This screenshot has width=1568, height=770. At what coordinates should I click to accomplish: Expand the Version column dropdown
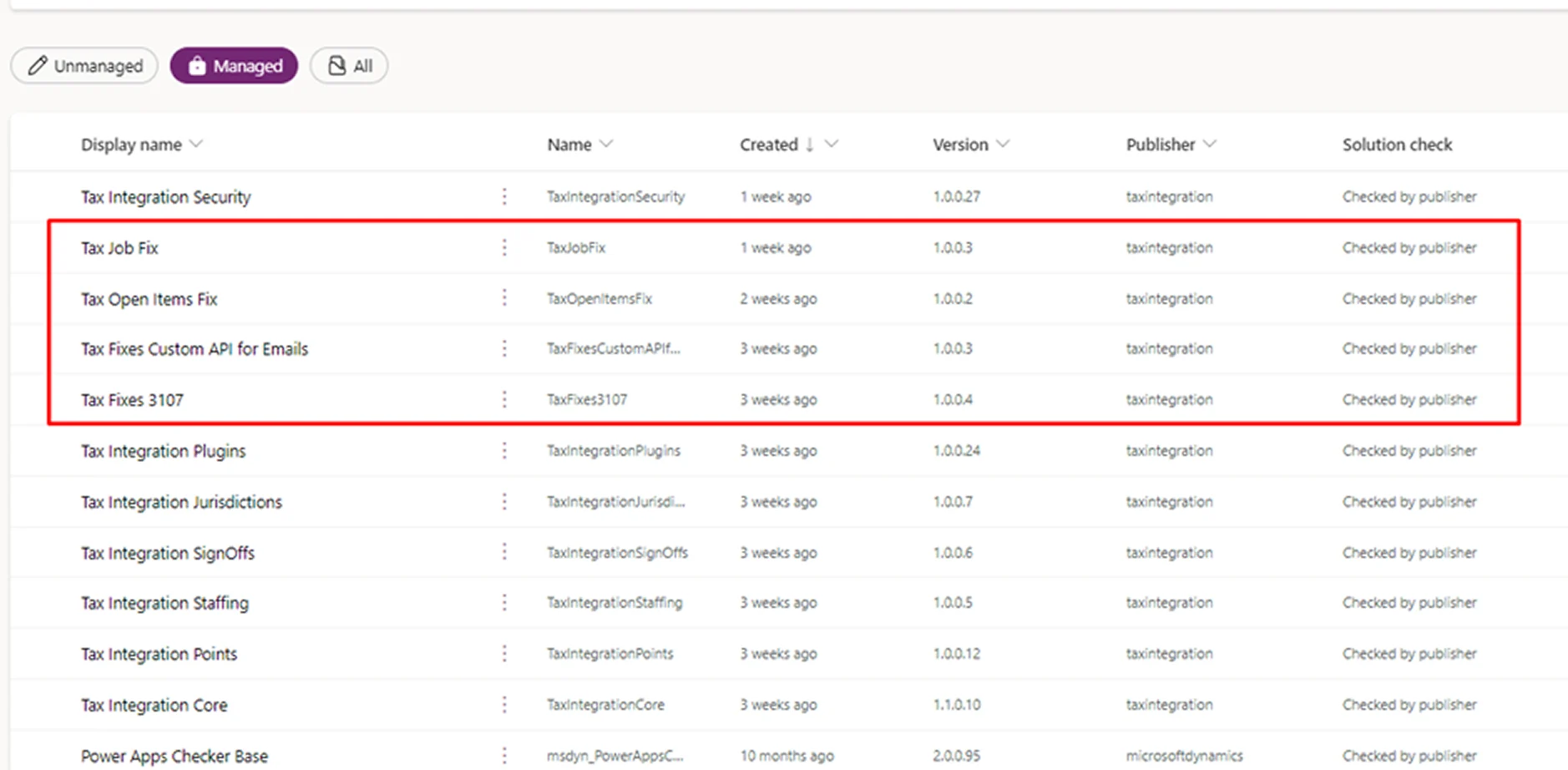coord(1004,144)
